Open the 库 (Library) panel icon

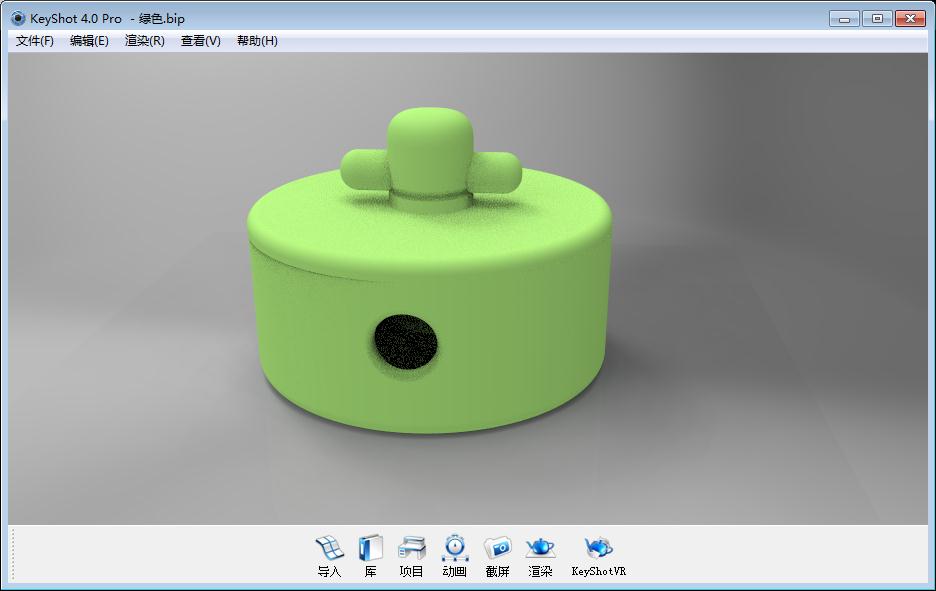click(x=370, y=556)
